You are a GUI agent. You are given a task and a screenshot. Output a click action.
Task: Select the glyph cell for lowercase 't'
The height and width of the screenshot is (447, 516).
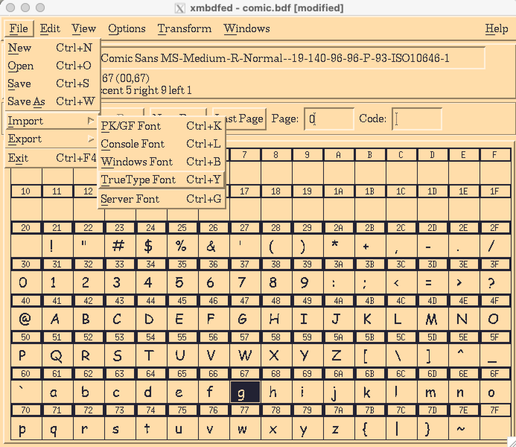[151, 429]
